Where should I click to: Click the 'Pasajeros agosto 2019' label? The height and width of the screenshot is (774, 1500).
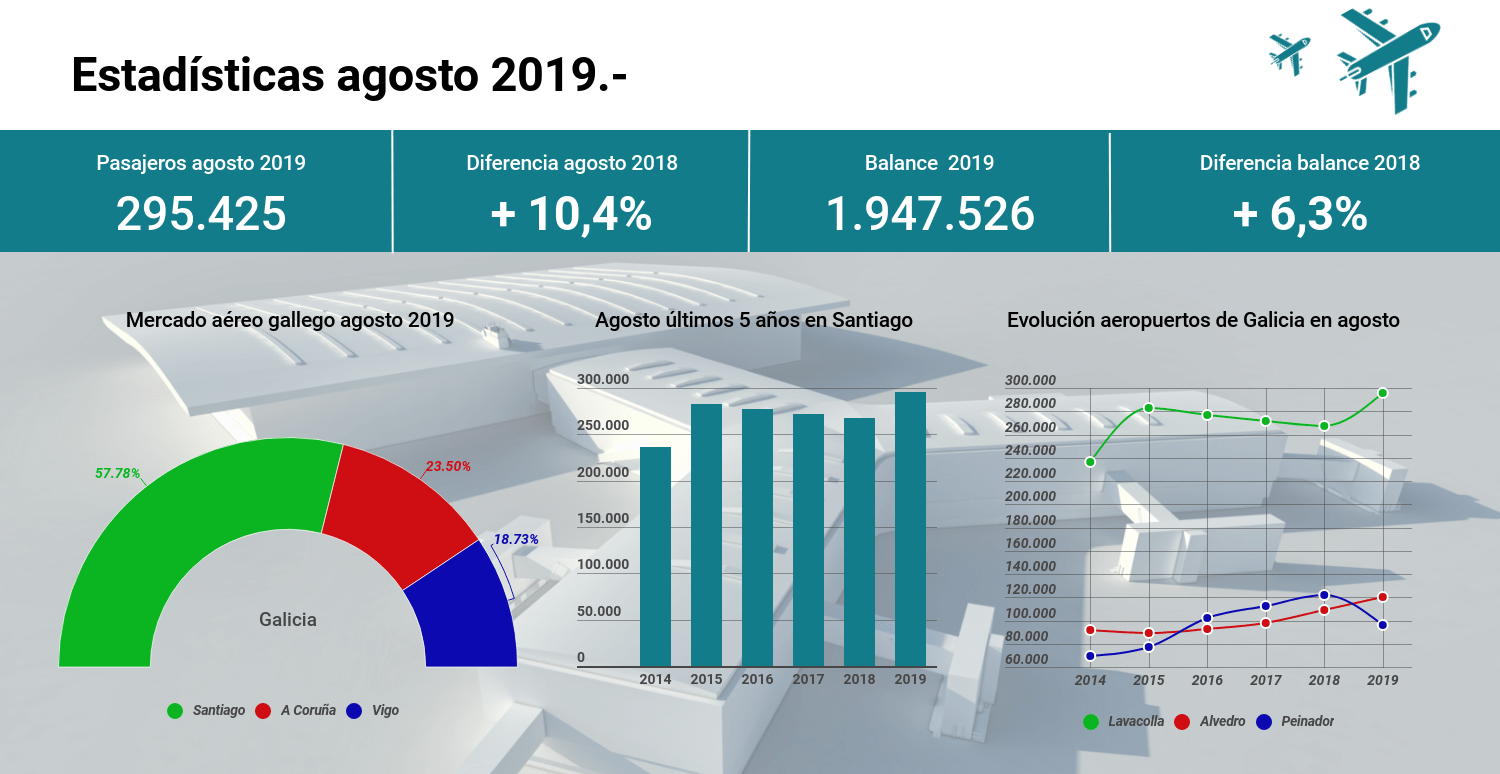[201, 163]
